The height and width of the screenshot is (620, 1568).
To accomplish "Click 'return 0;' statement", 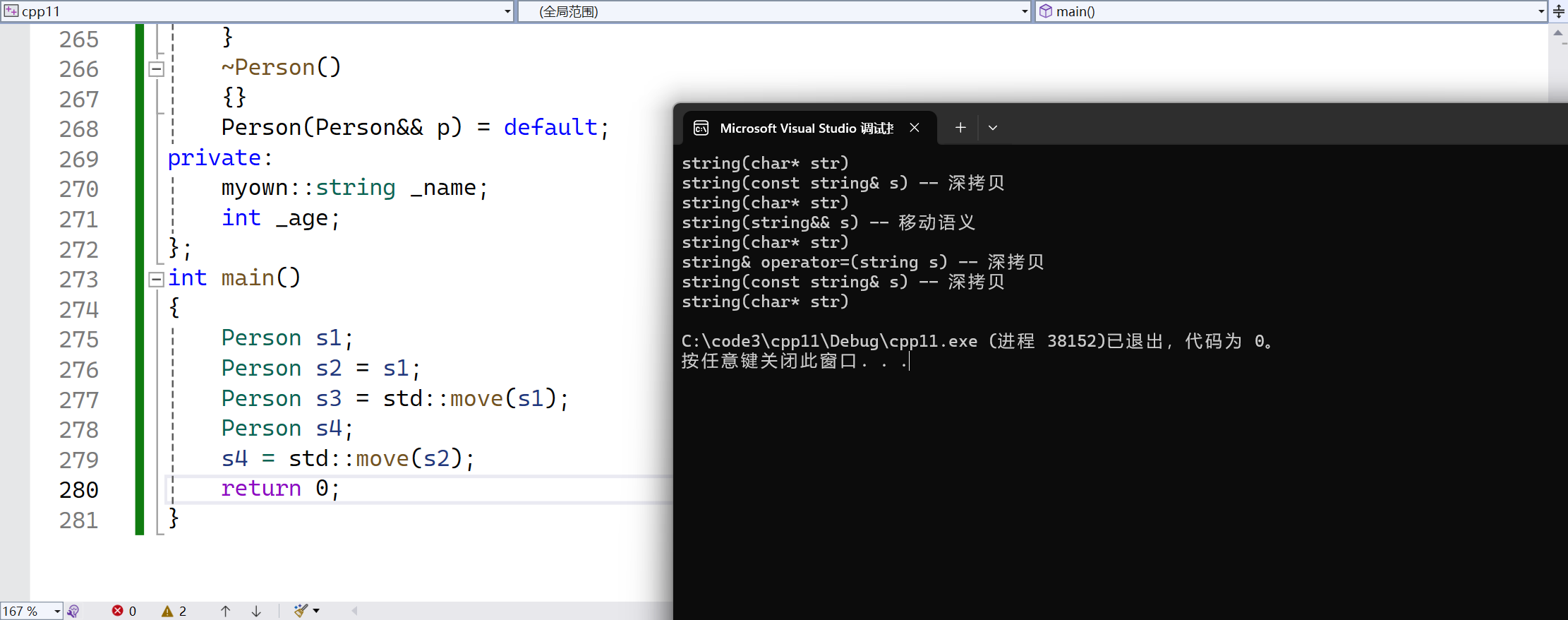I will tap(281, 489).
